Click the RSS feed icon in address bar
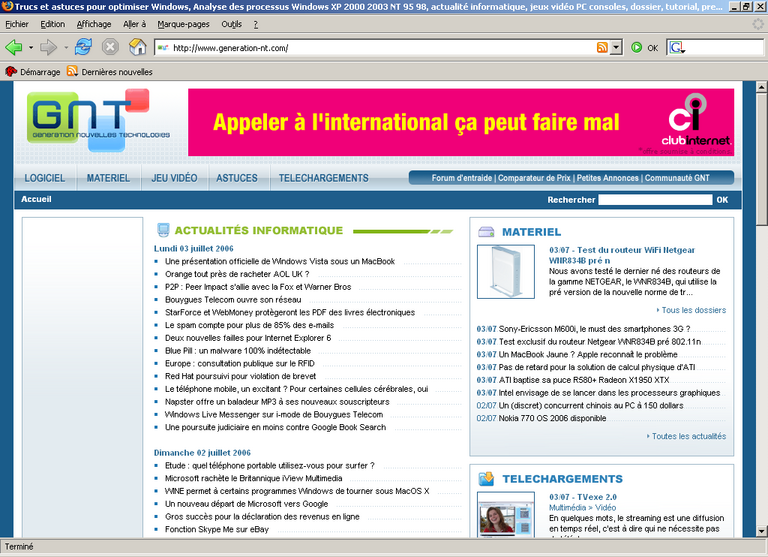The width and height of the screenshot is (768, 557). [x=602, y=48]
